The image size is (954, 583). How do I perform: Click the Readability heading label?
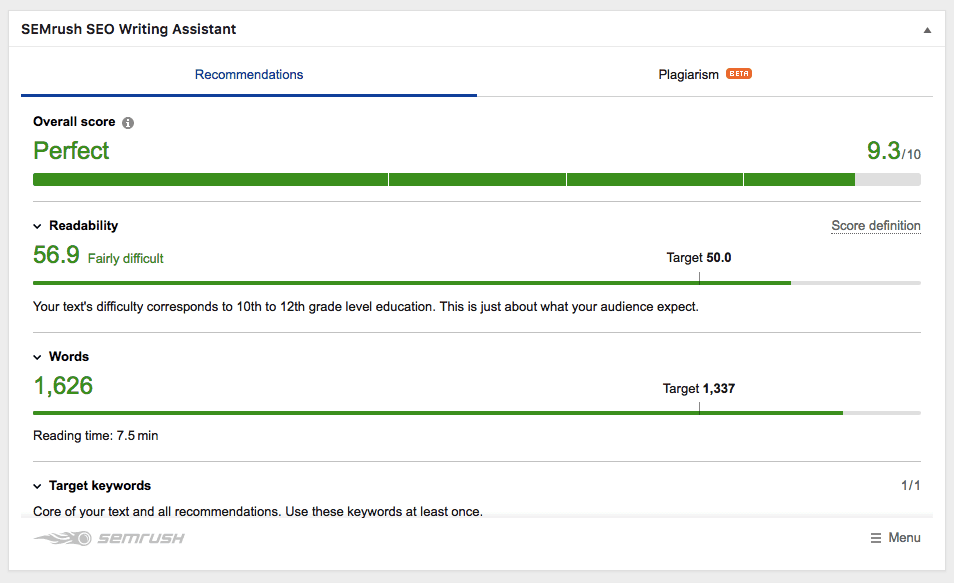[x=83, y=226]
